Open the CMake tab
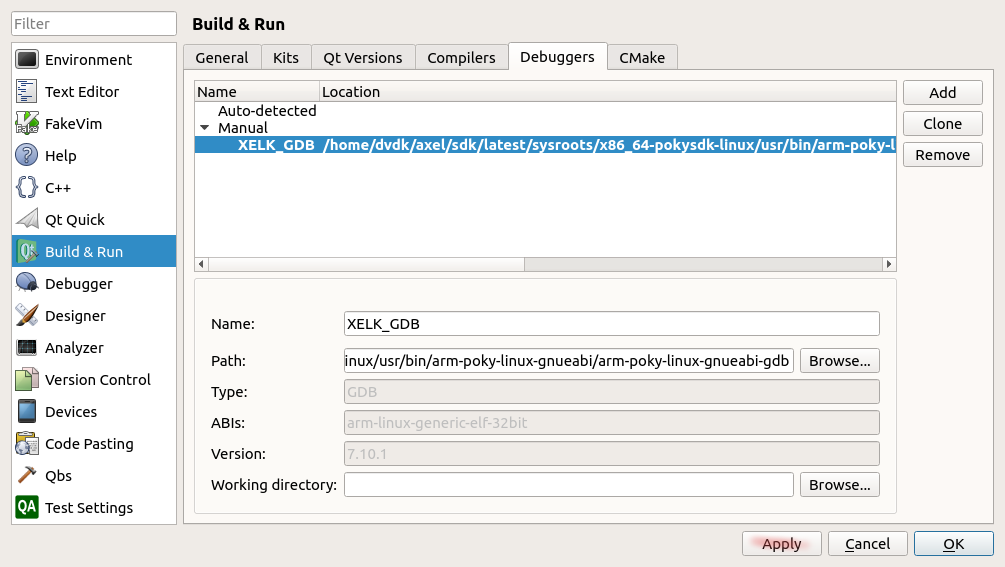 pyautogui.click(x=642, y=58)
